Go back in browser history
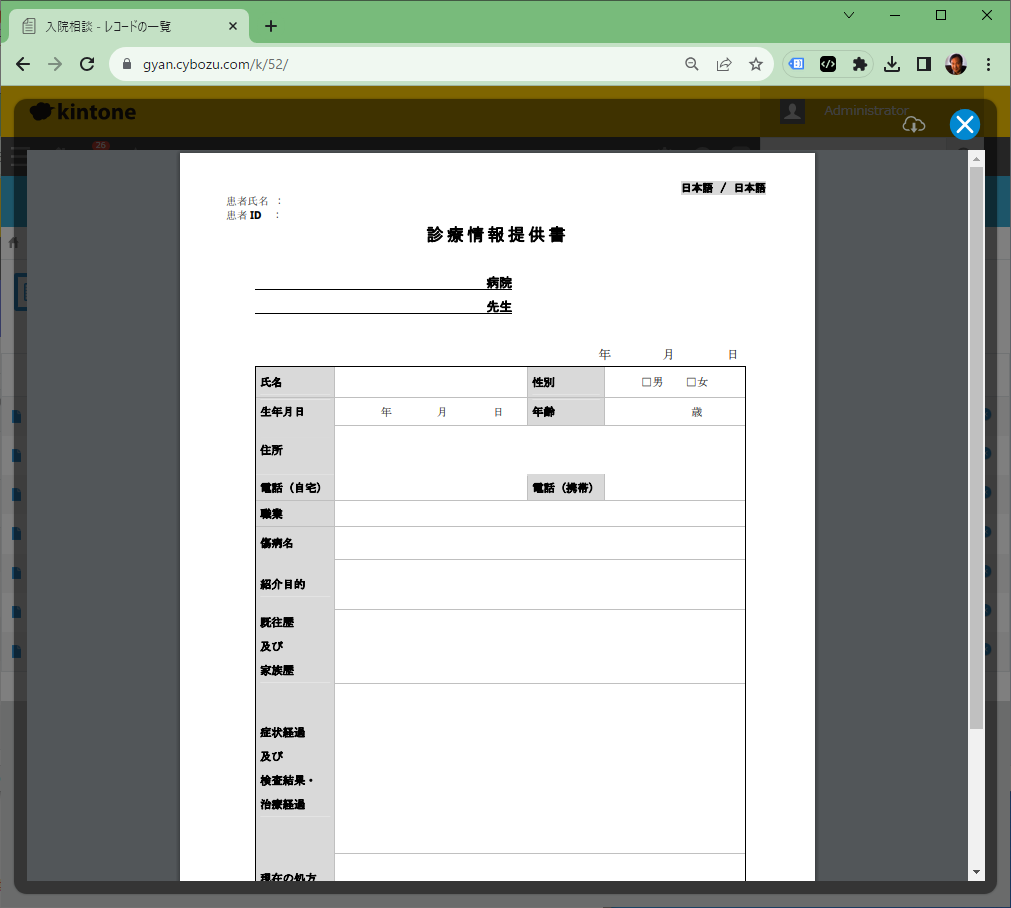Viewport: 1011px width, 908px height. click(23, 64)
